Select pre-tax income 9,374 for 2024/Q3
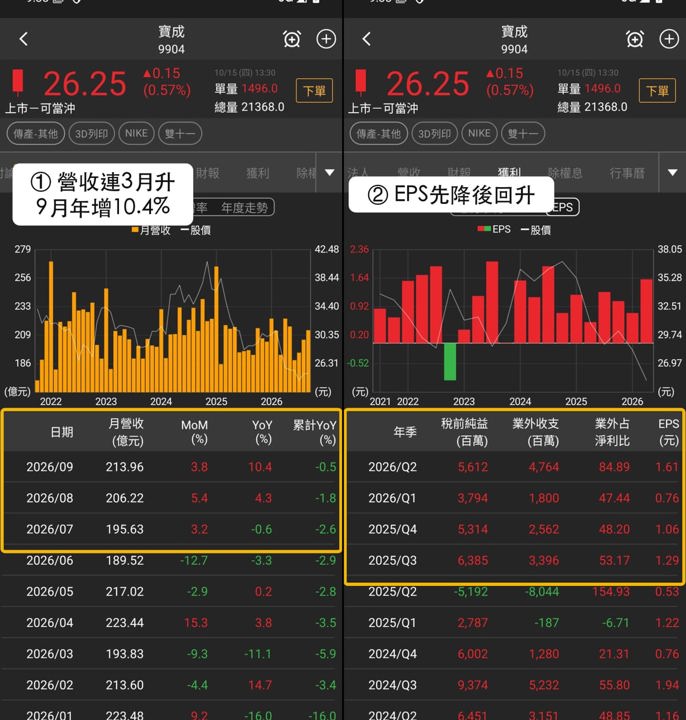The image size is (686, 720). (472, 685)
